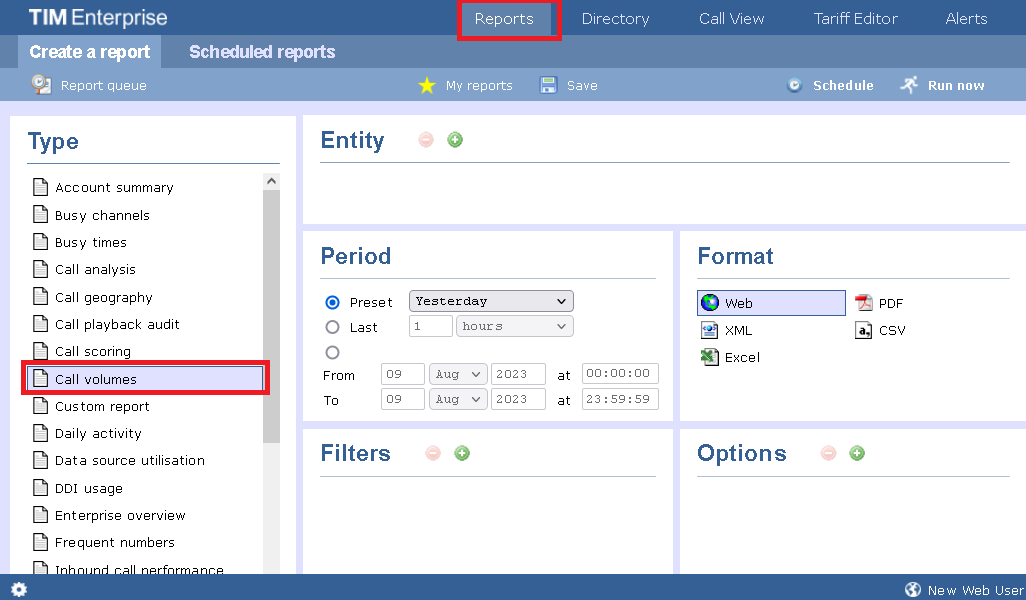Click the Schedule button
The height and width of the screenshot is (600, 1026).
pos(830,85)
